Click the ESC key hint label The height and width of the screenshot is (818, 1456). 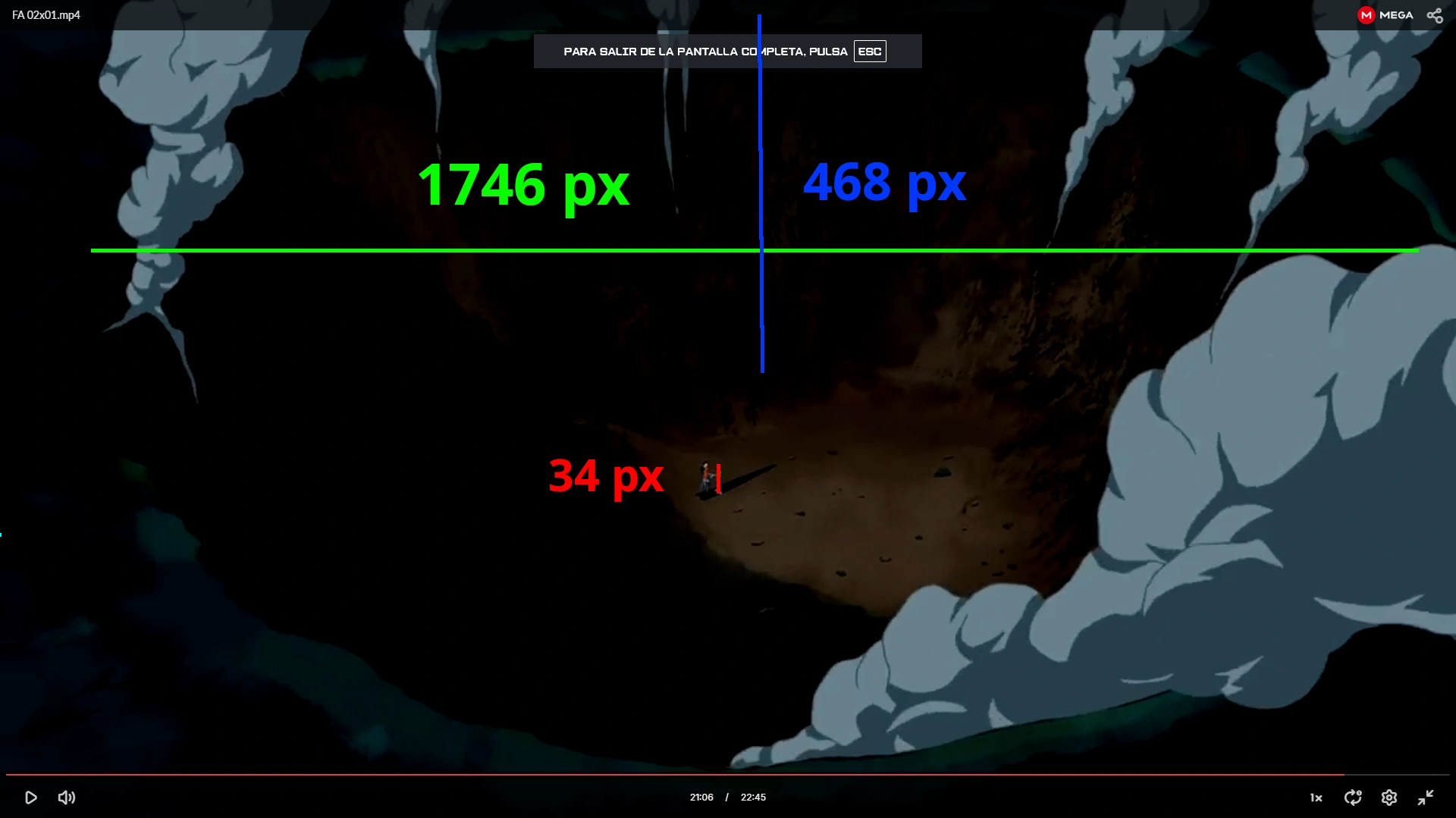[x=870, y=52]
